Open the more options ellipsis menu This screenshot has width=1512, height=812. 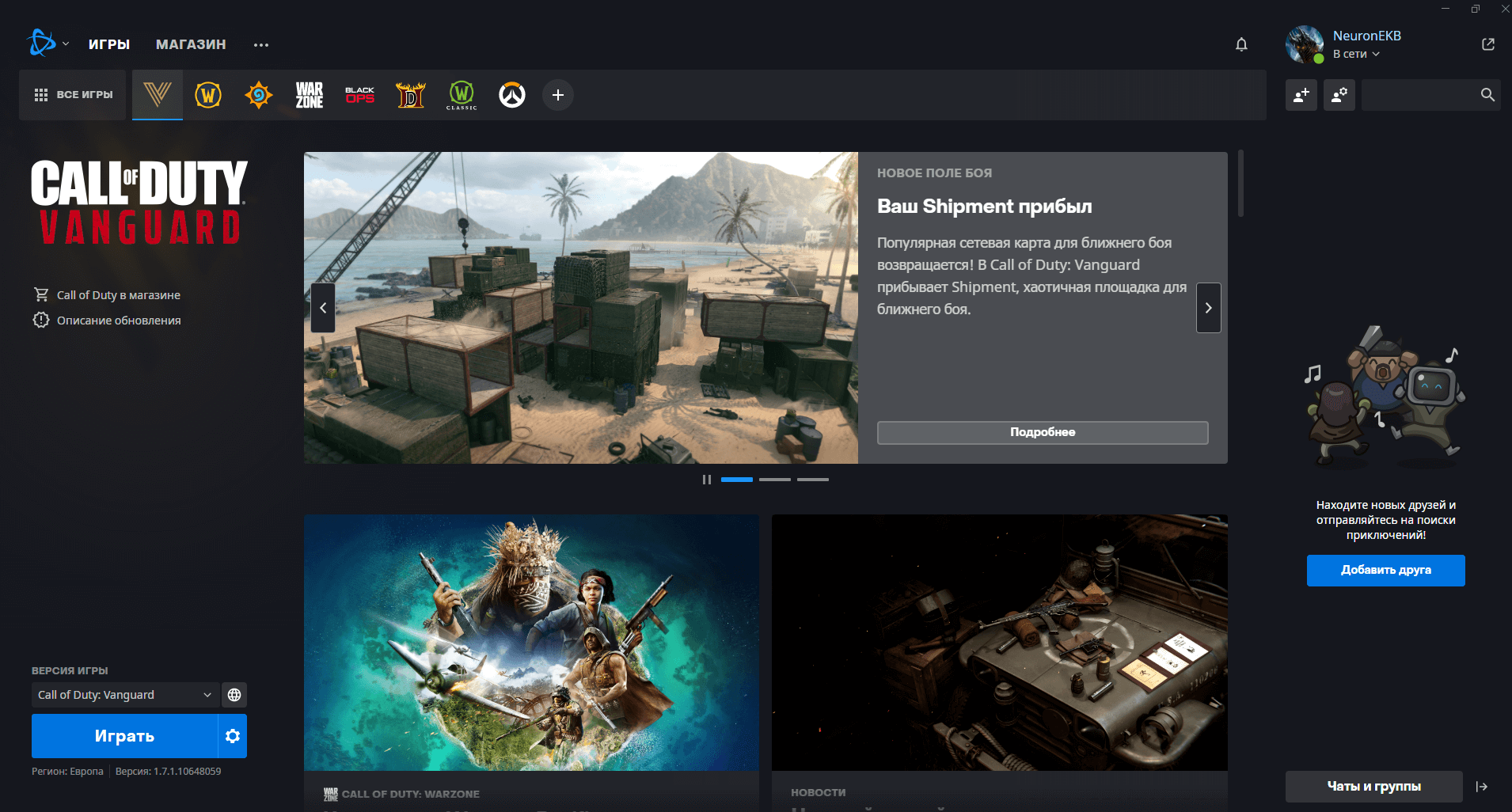point(261,45)
